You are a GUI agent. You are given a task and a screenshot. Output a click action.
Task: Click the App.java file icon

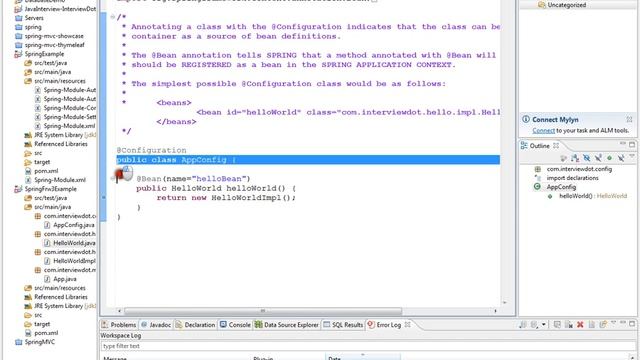[x=47, y=279]
